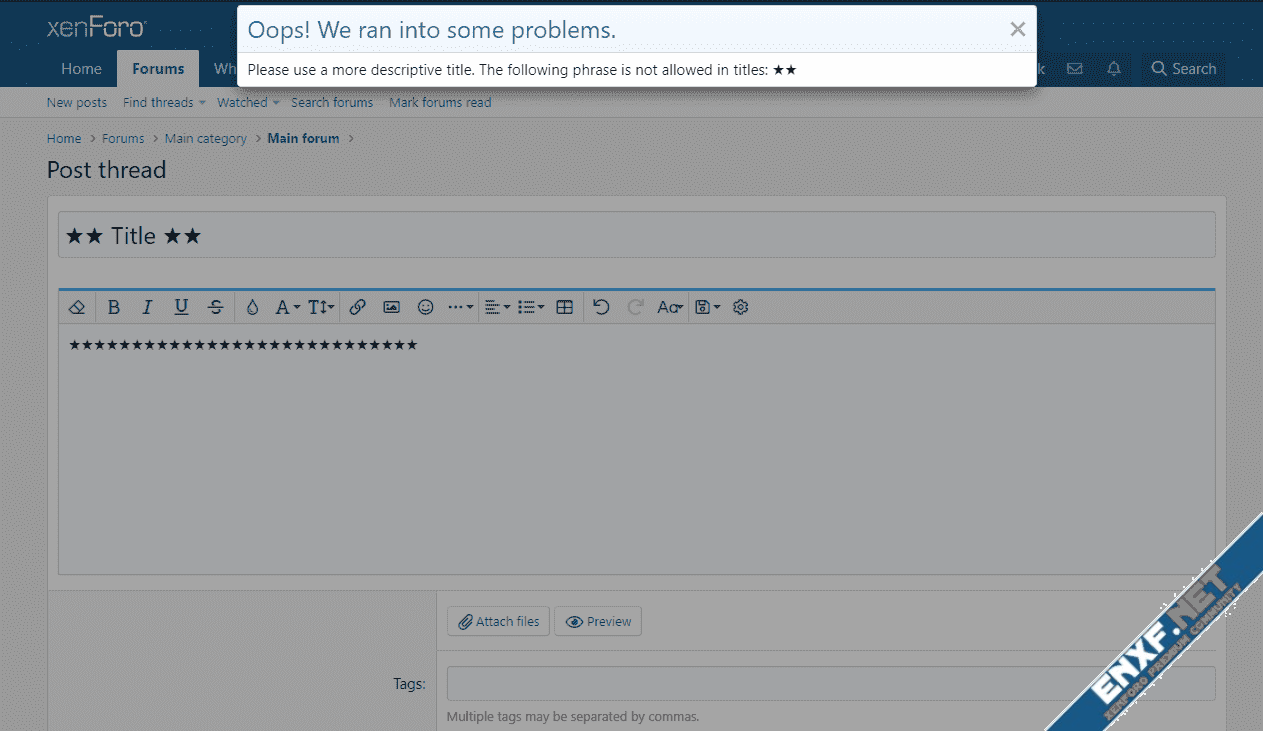
Task: Open the text color droplet picker
Action: point(252,308)
